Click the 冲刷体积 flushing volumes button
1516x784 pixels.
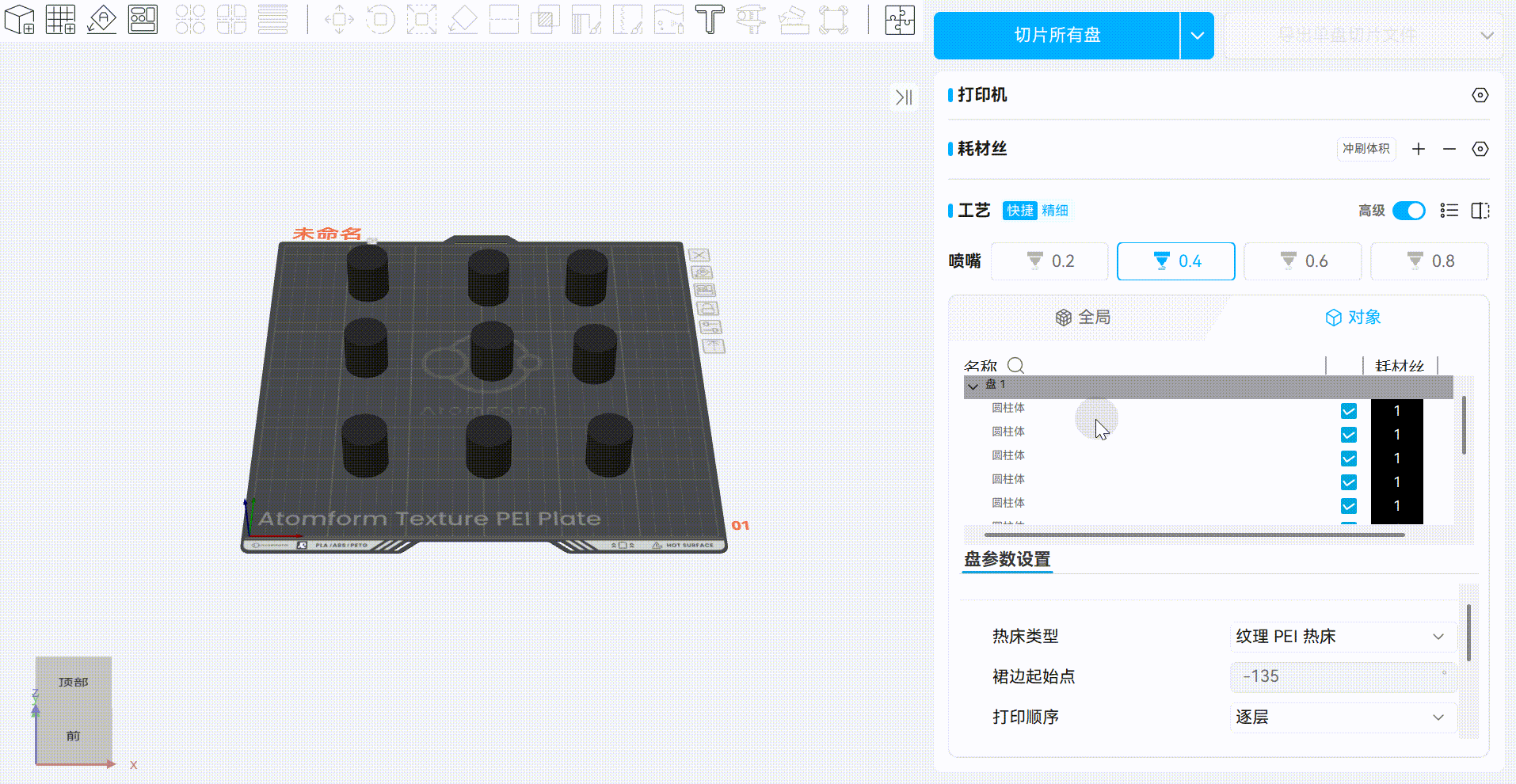coord(1366,149)
